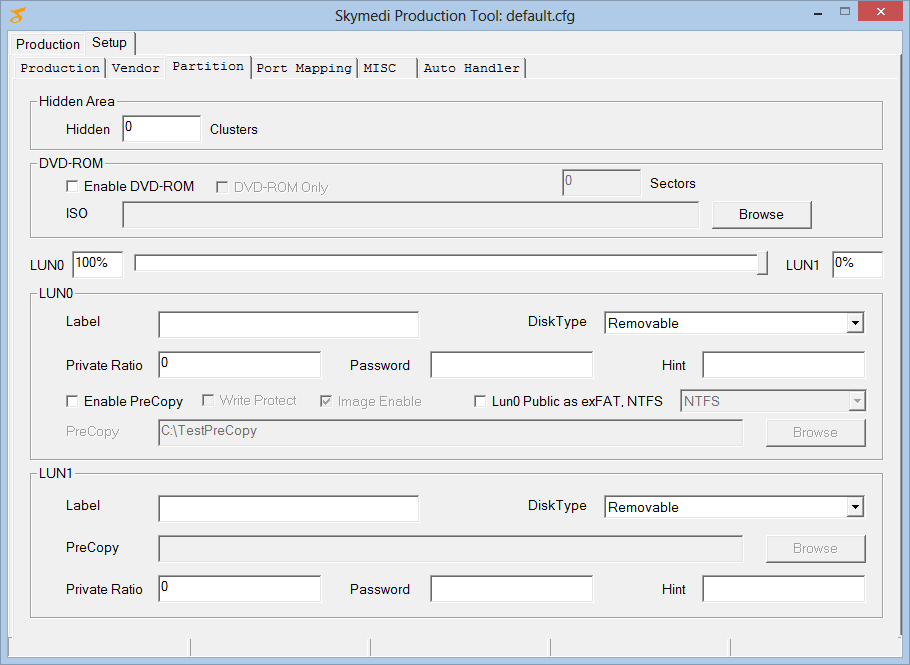Click the ISO Browse button
This screenshot has height=665, width=910.
pos(761,214)
